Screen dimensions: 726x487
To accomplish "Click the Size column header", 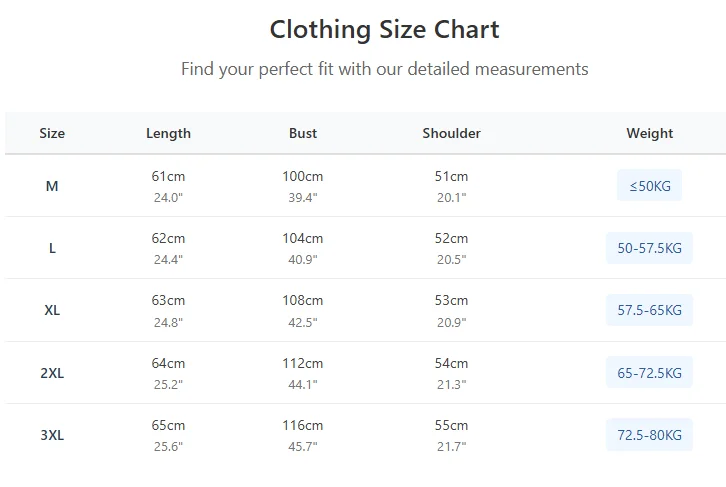I will [52, 133].
